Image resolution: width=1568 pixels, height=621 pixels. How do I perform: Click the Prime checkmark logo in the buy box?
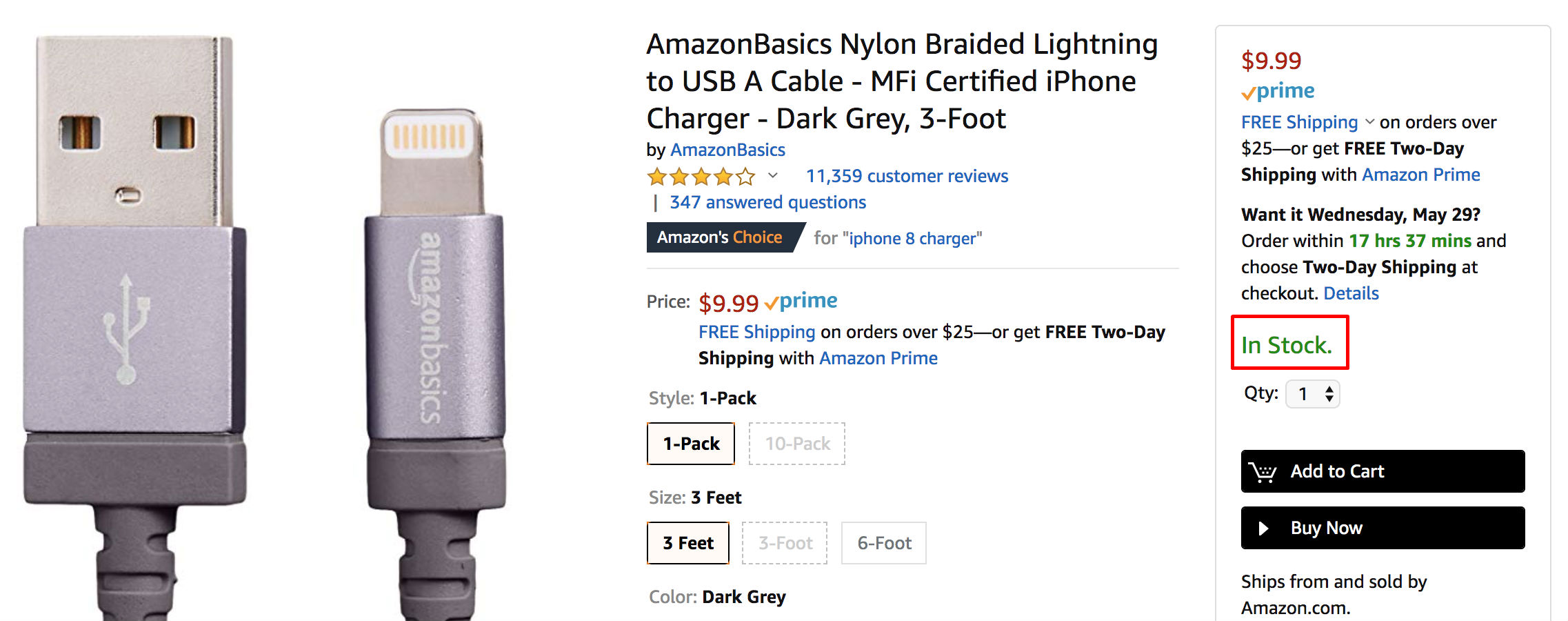click(1278, 90)
